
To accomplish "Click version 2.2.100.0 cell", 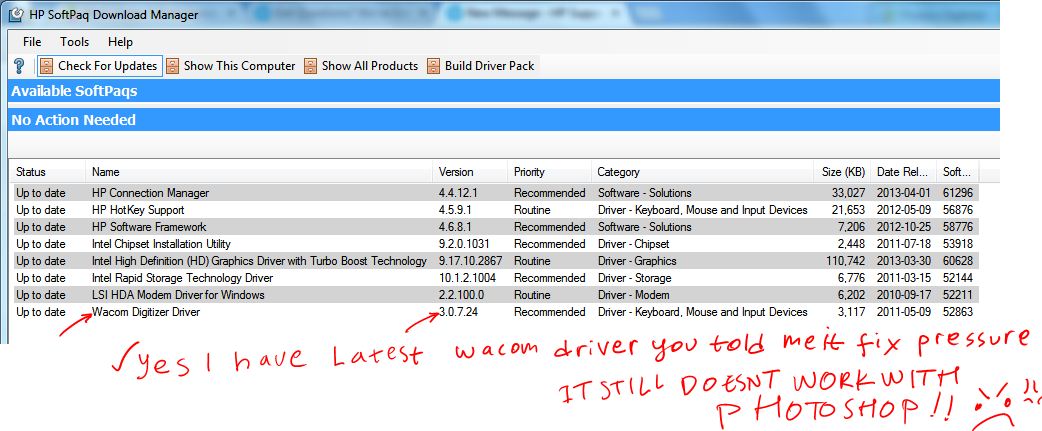I will (x=462, y=295).
